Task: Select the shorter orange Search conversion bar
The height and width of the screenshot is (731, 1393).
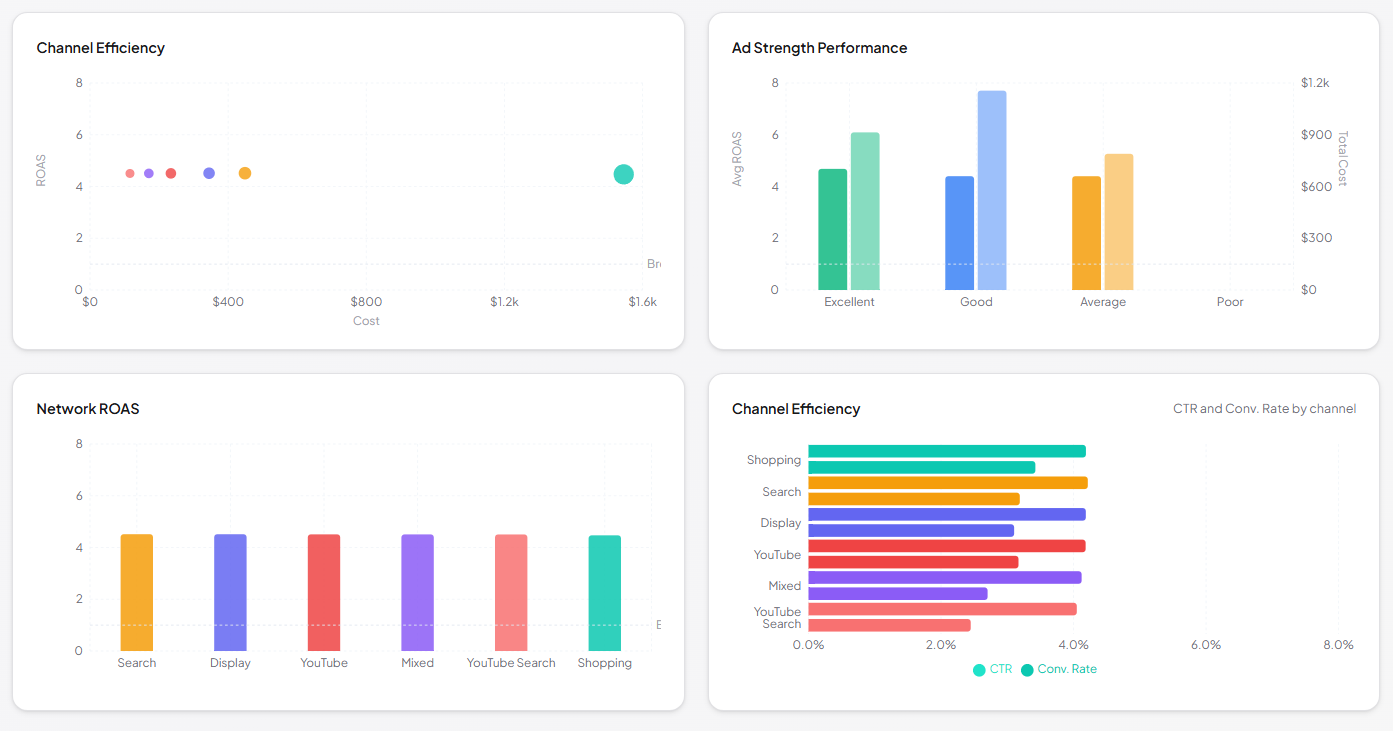Action: point(914,499)
